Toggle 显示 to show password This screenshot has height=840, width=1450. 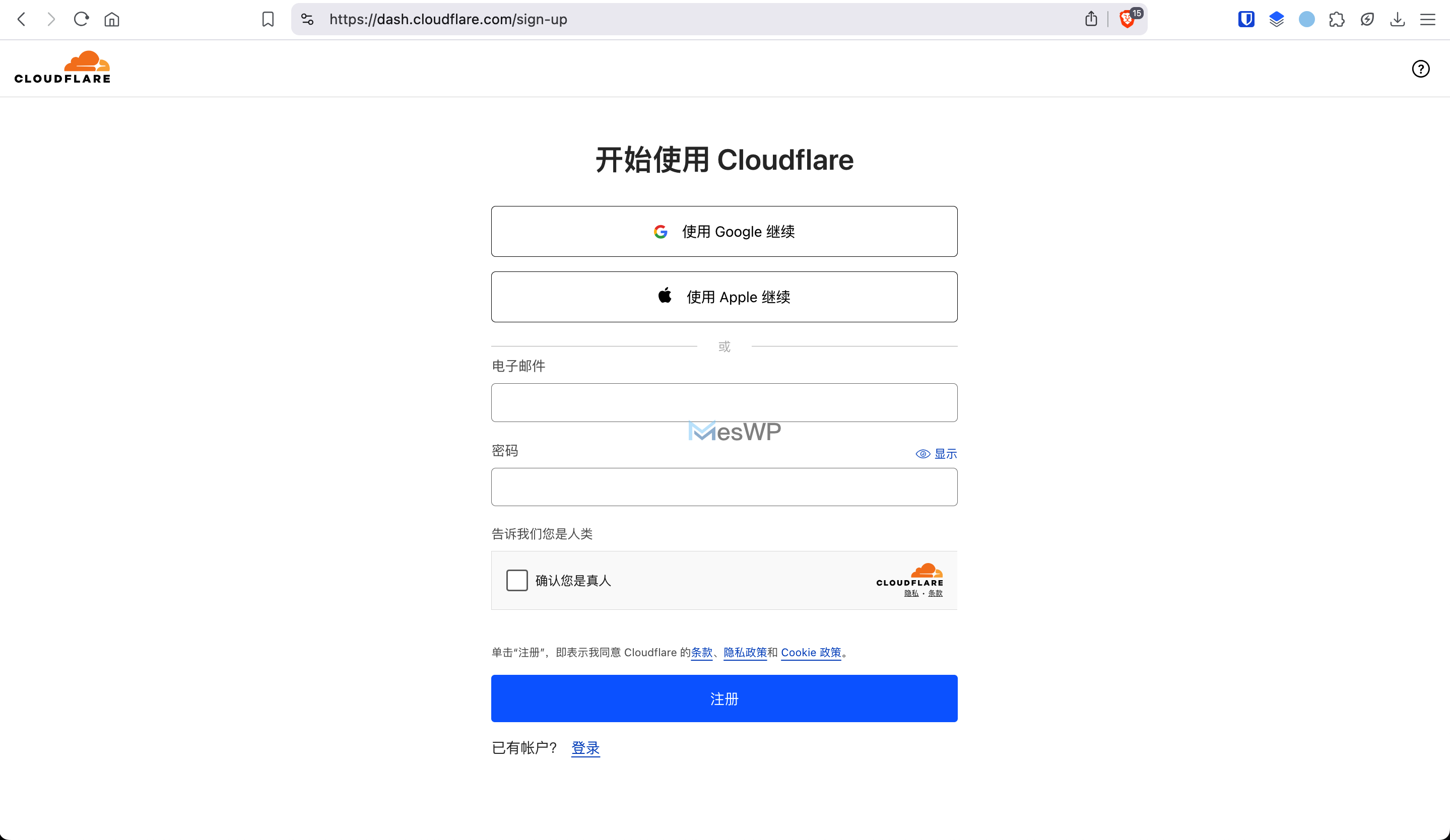pyautogui.click(x=936, y=454)
